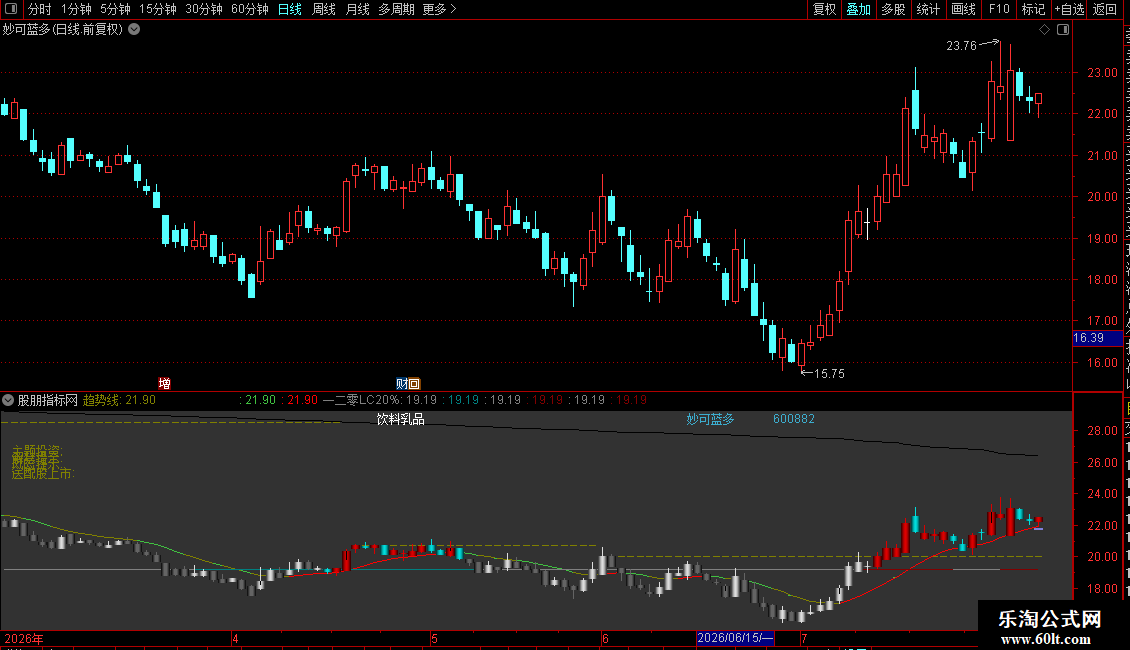Activate the 画线 drawing tool
The height and width of the screenshot is (650, 1130).
click(x=963, y=9)
